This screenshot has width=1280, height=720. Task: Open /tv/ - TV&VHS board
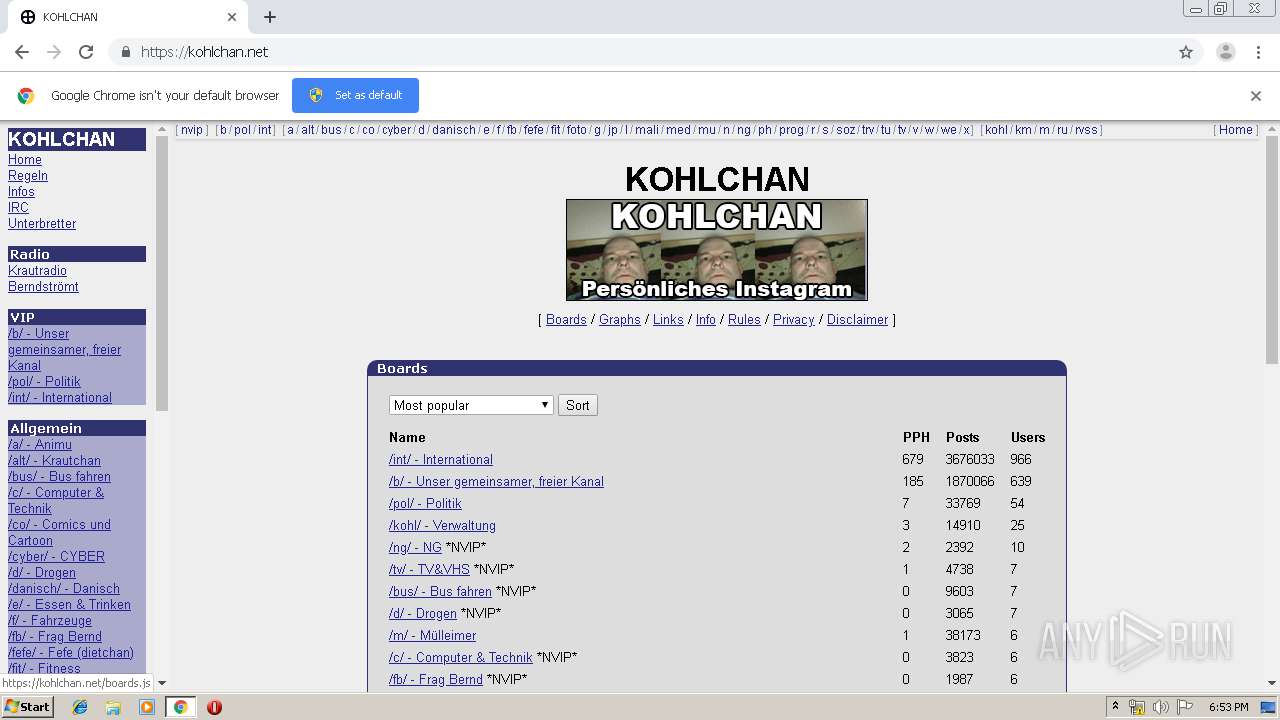(429, 570)
